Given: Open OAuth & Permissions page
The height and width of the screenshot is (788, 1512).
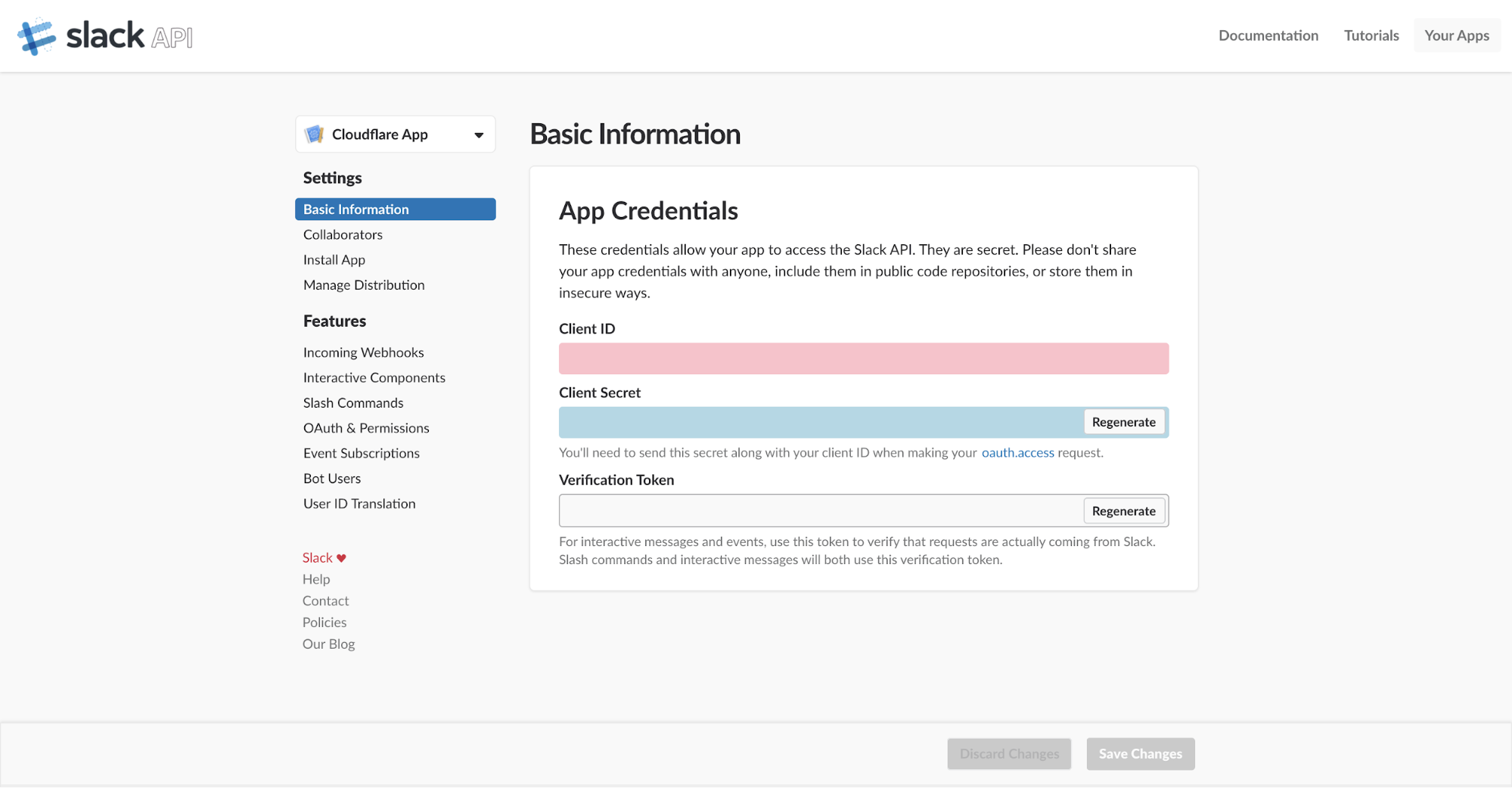Looking at the screenshot, I should click(366, 428).
